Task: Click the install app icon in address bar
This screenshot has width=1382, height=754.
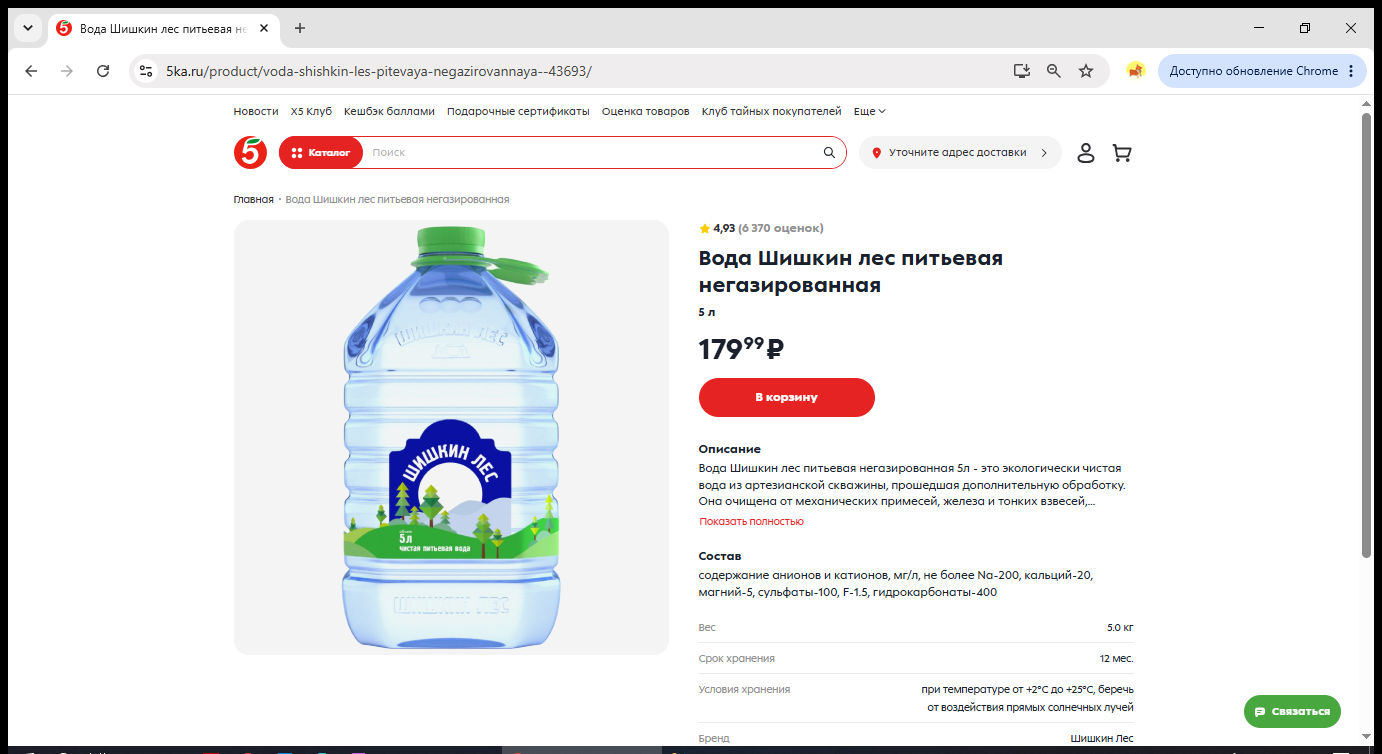Action: pos(1021,71)
